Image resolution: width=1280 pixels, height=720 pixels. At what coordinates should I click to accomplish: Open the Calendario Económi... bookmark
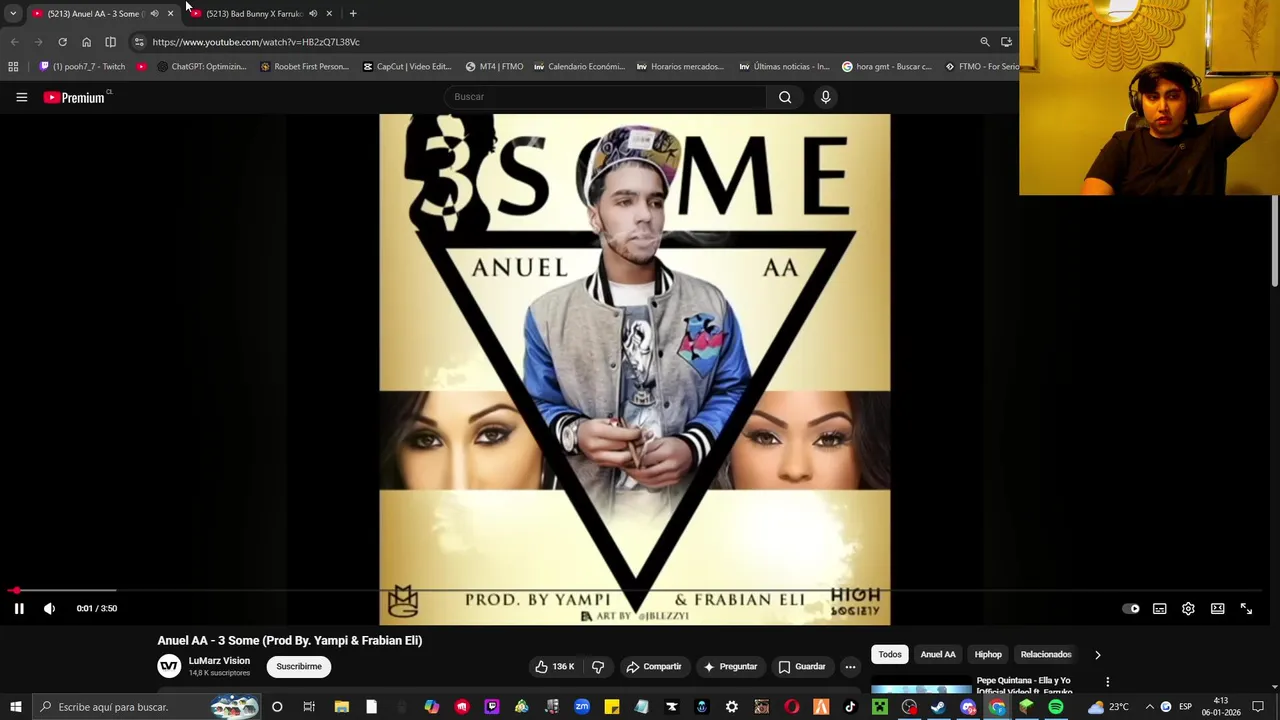click(x=580, y=67)
